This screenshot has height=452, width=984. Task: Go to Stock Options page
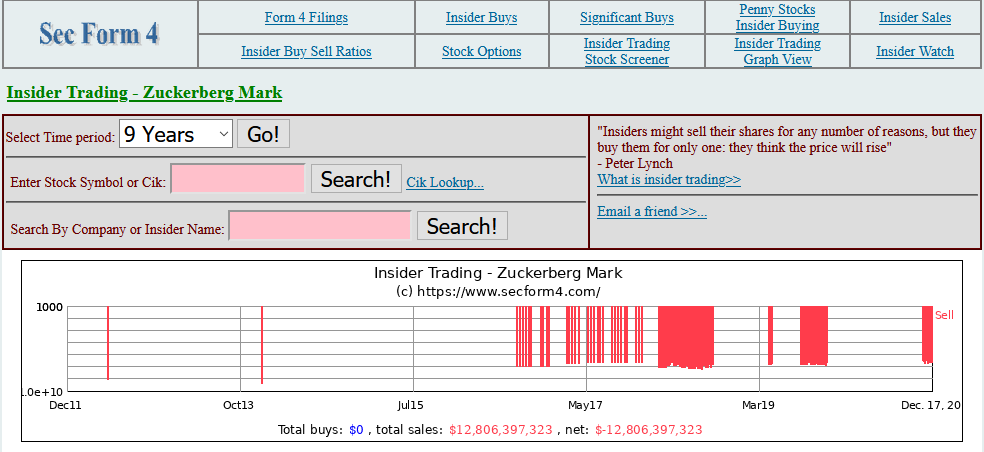tap(481, 51)
